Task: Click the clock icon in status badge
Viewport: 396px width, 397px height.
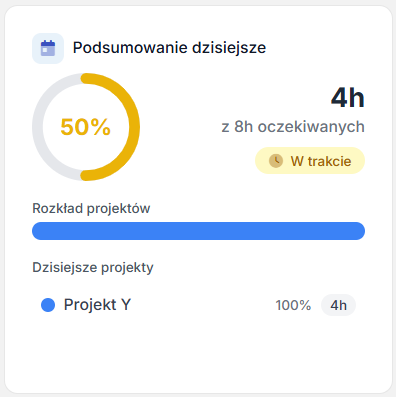Action: (276, 161)
